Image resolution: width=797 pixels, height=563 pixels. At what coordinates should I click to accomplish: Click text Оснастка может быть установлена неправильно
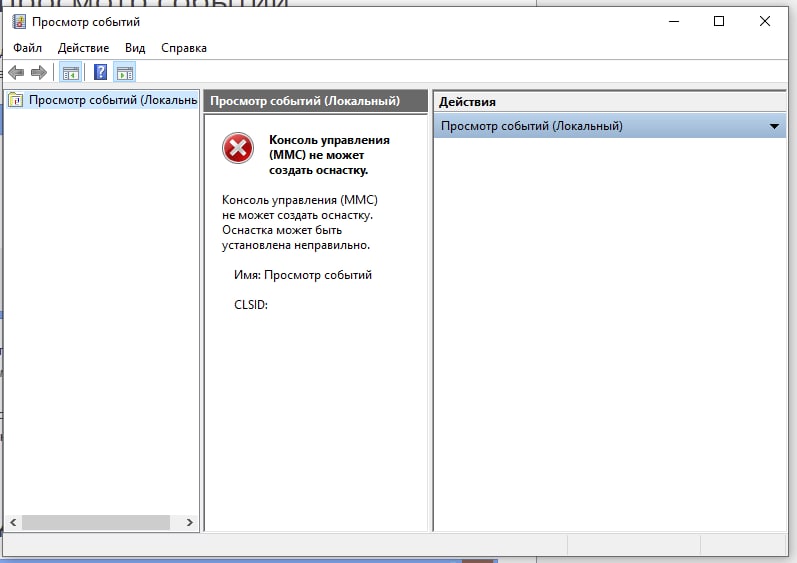[x=296, y=238]
